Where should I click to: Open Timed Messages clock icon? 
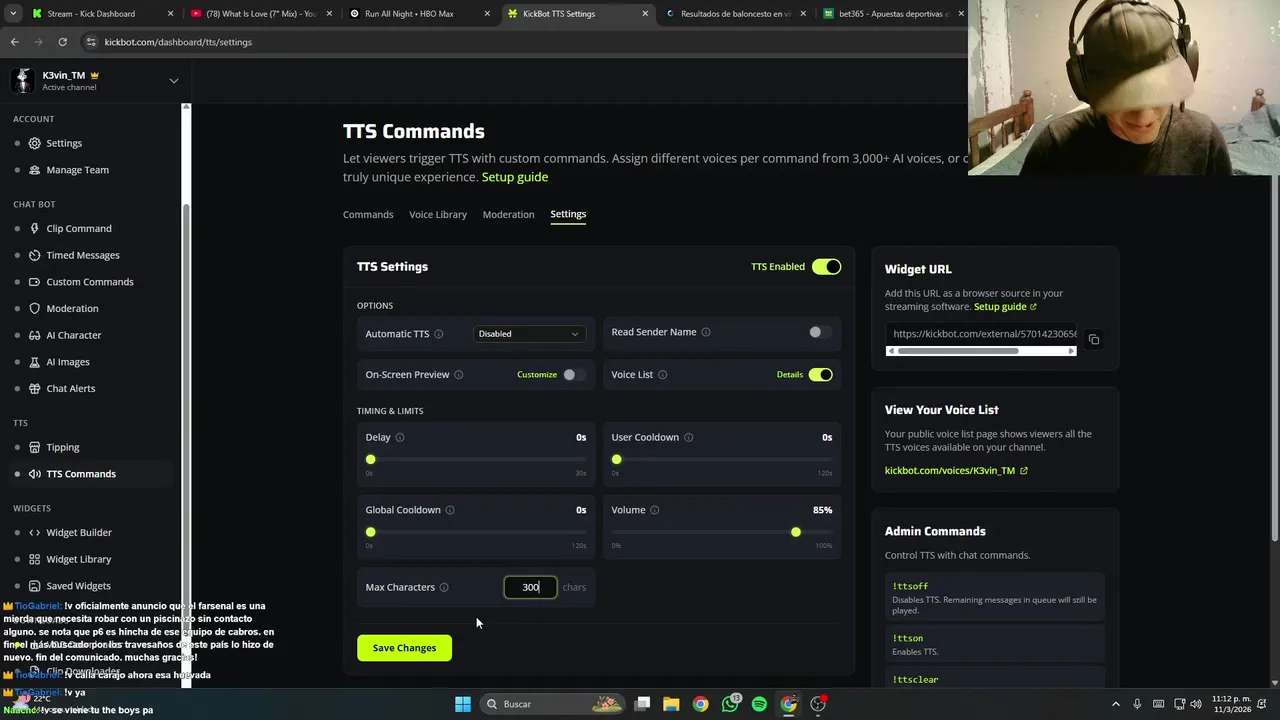pos(35,255)
